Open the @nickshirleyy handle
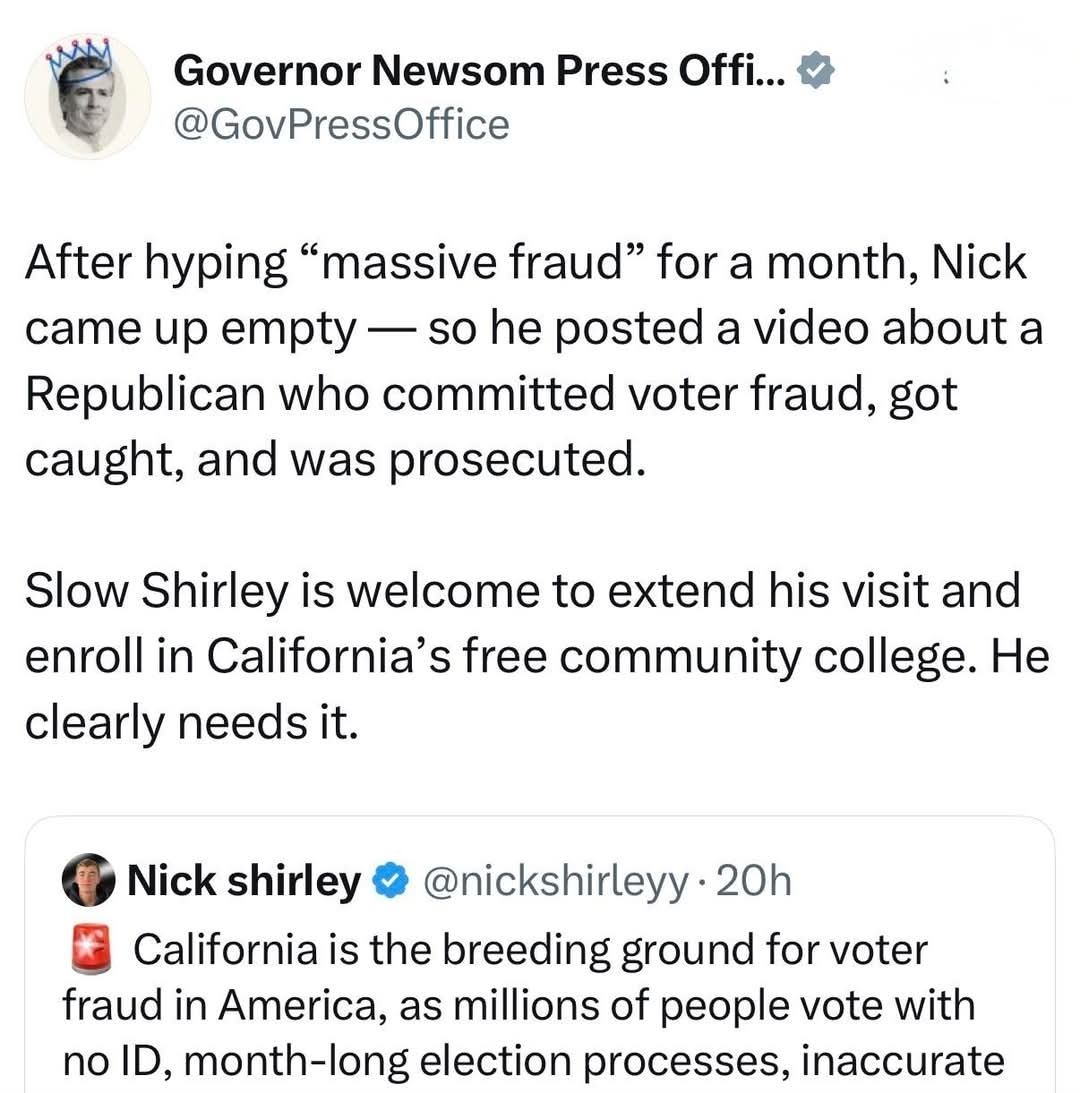1080x1093 pixels. click(557, 881)
